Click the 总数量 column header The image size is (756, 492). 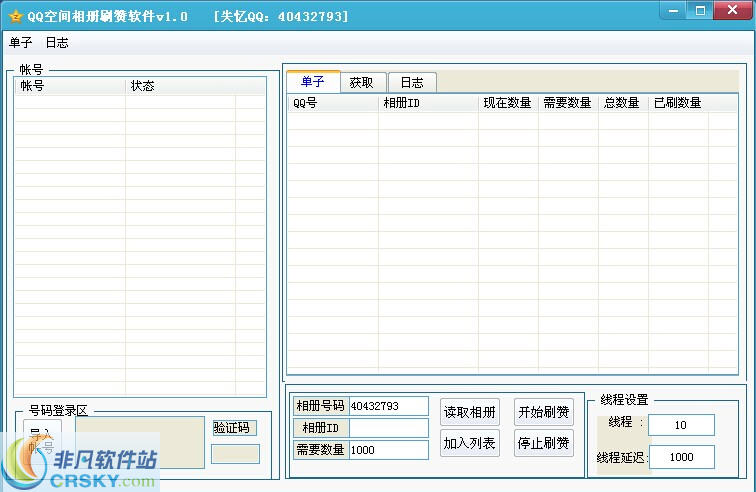(623, 103)
